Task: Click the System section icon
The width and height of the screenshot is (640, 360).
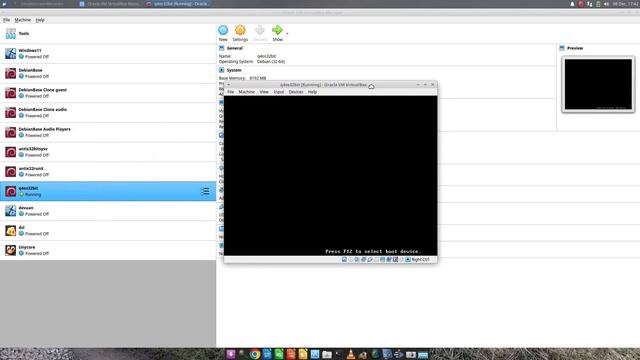Action: click(x=222, y=70)
